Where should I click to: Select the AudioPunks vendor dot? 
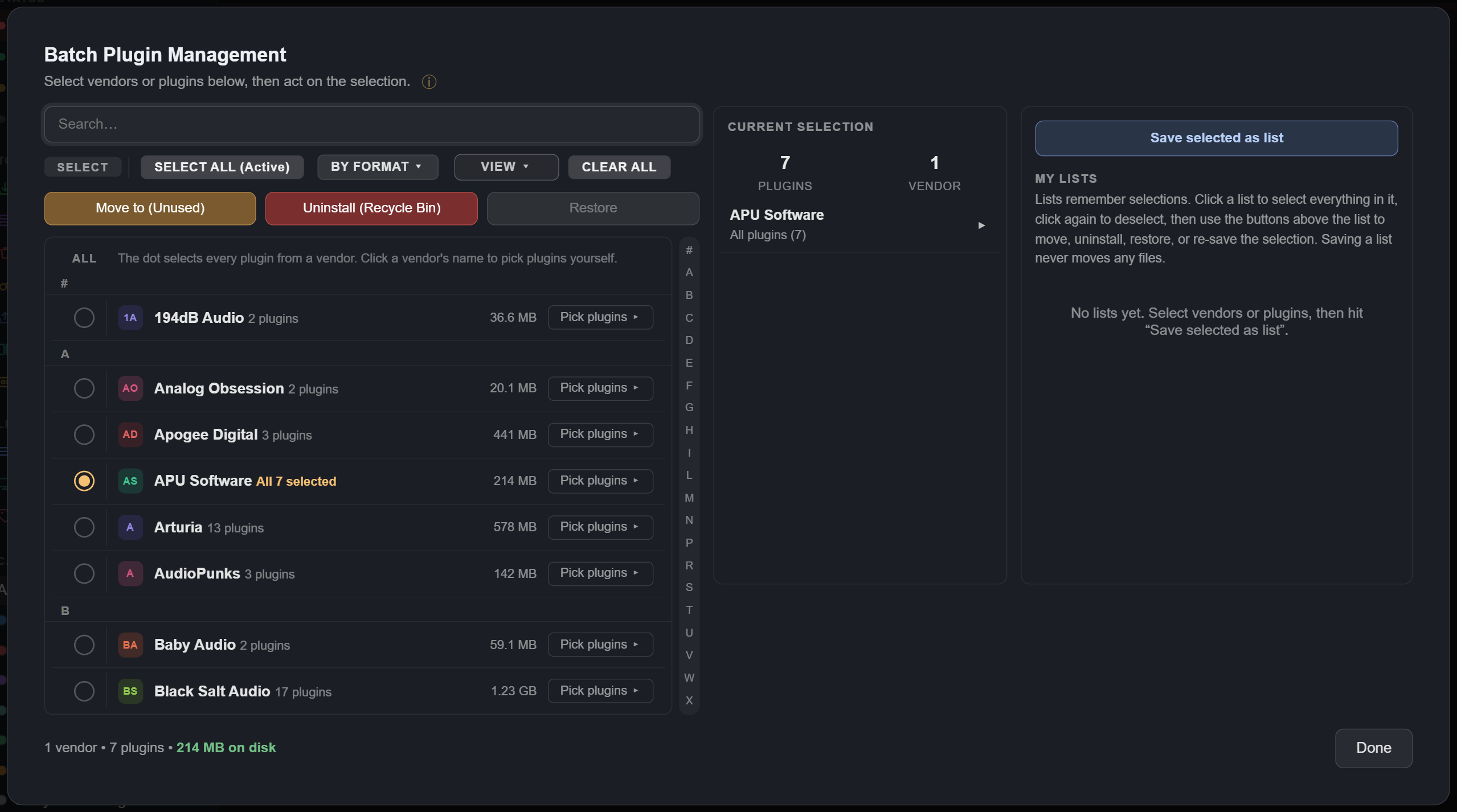coord(84,573)
